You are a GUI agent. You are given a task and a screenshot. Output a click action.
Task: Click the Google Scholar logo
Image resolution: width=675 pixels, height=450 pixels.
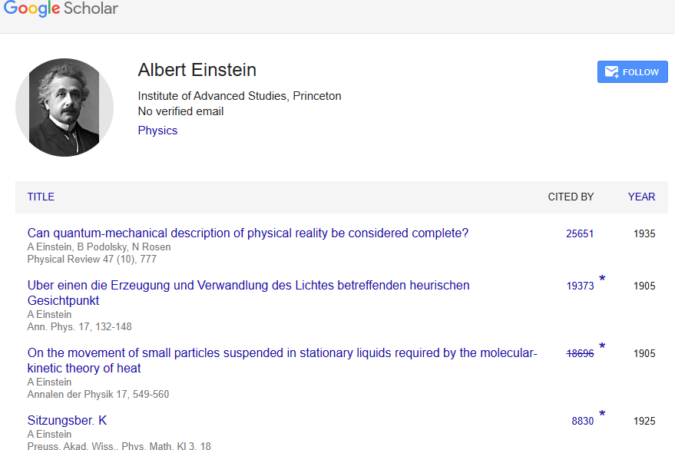(61, 8)
